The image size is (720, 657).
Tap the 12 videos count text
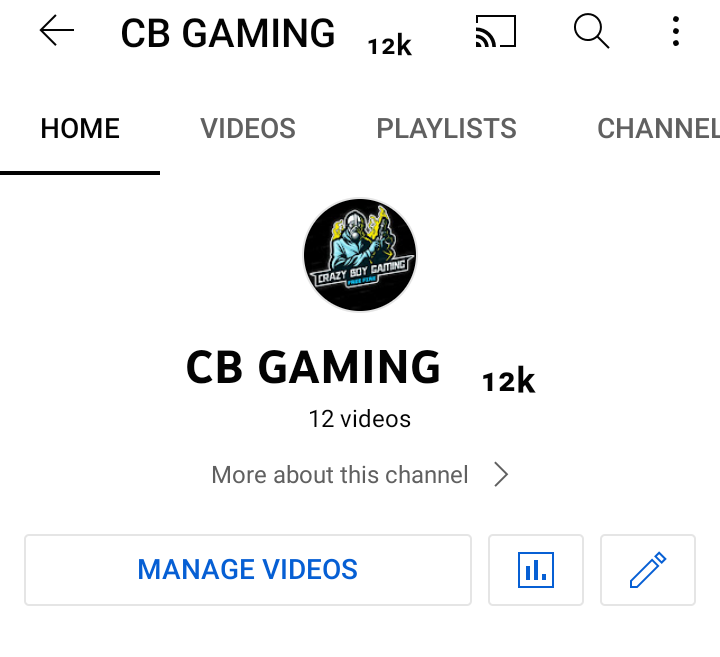click(360, 419)
